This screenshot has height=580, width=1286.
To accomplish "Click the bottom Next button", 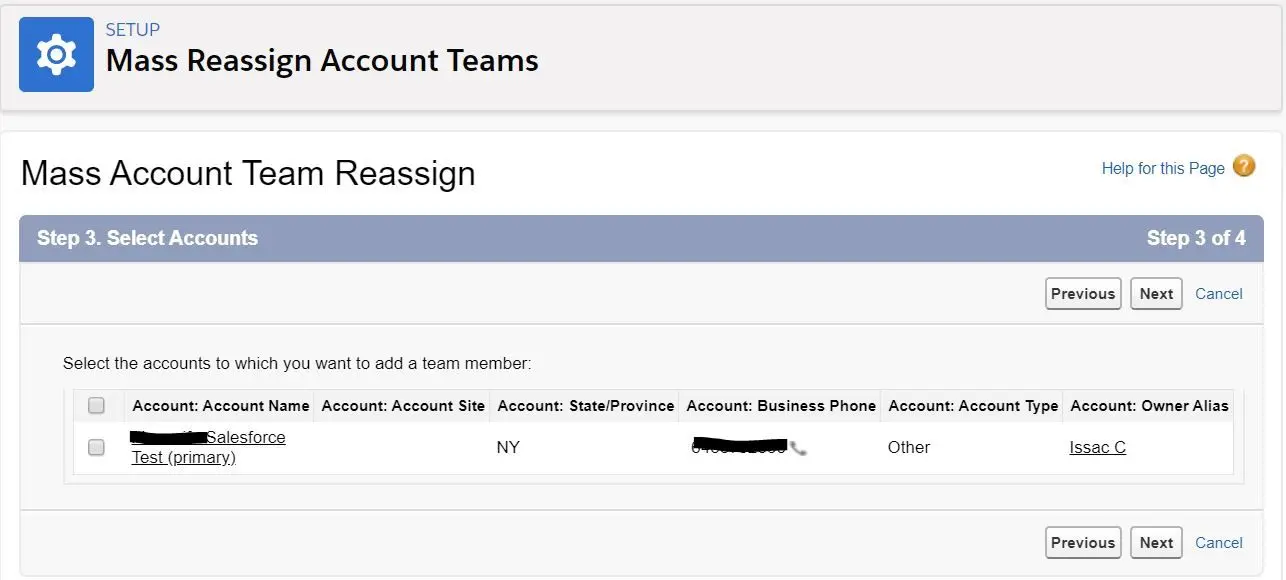I will (x=1156, y=543).
